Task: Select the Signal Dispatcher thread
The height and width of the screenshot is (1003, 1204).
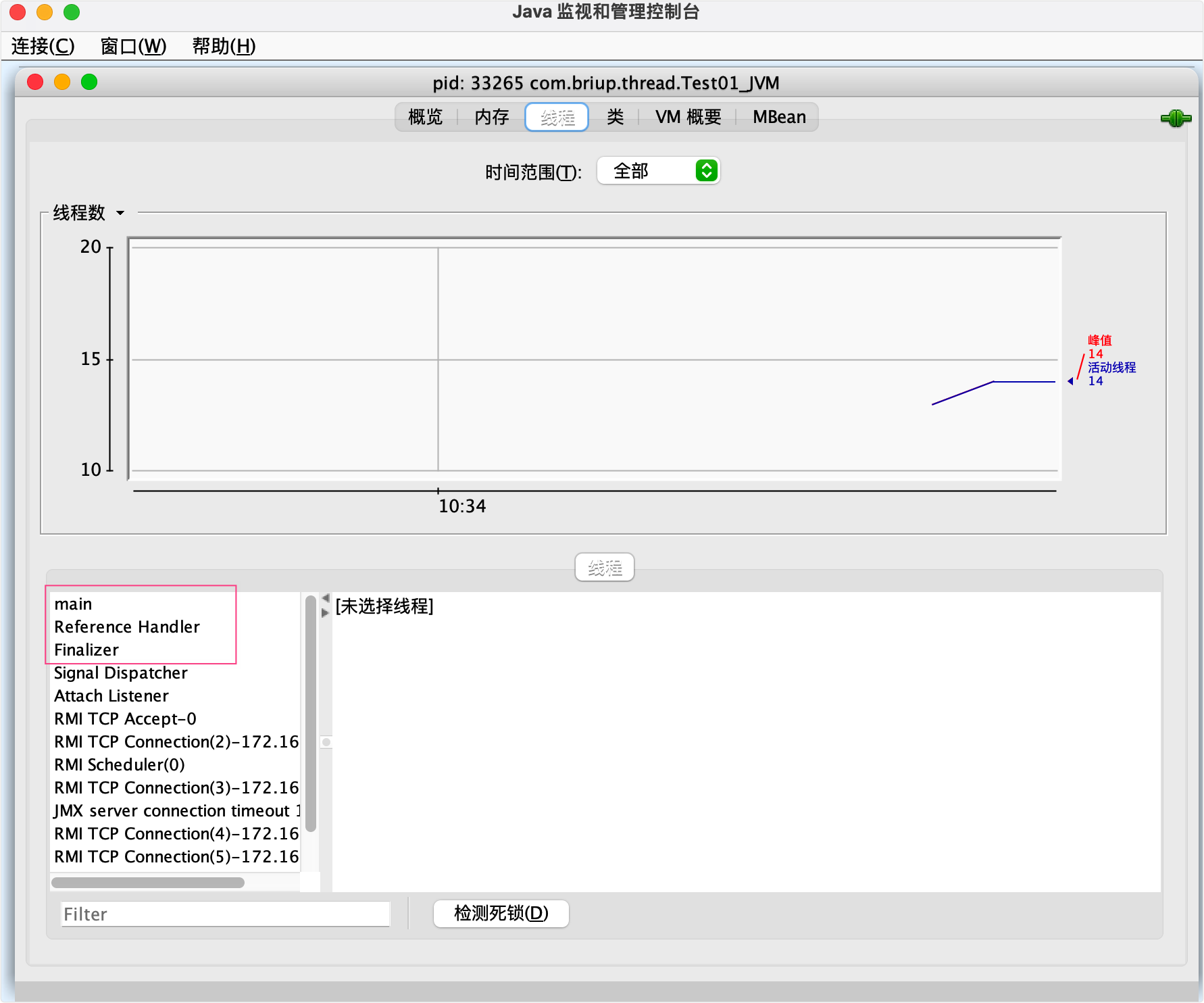Action: point(175,673)
